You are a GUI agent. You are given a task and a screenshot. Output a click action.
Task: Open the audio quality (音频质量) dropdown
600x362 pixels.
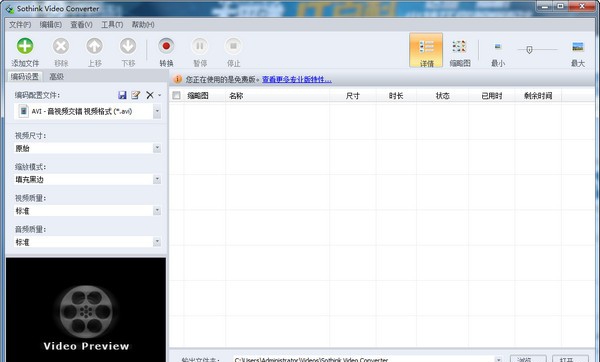(x=157, y=241)
